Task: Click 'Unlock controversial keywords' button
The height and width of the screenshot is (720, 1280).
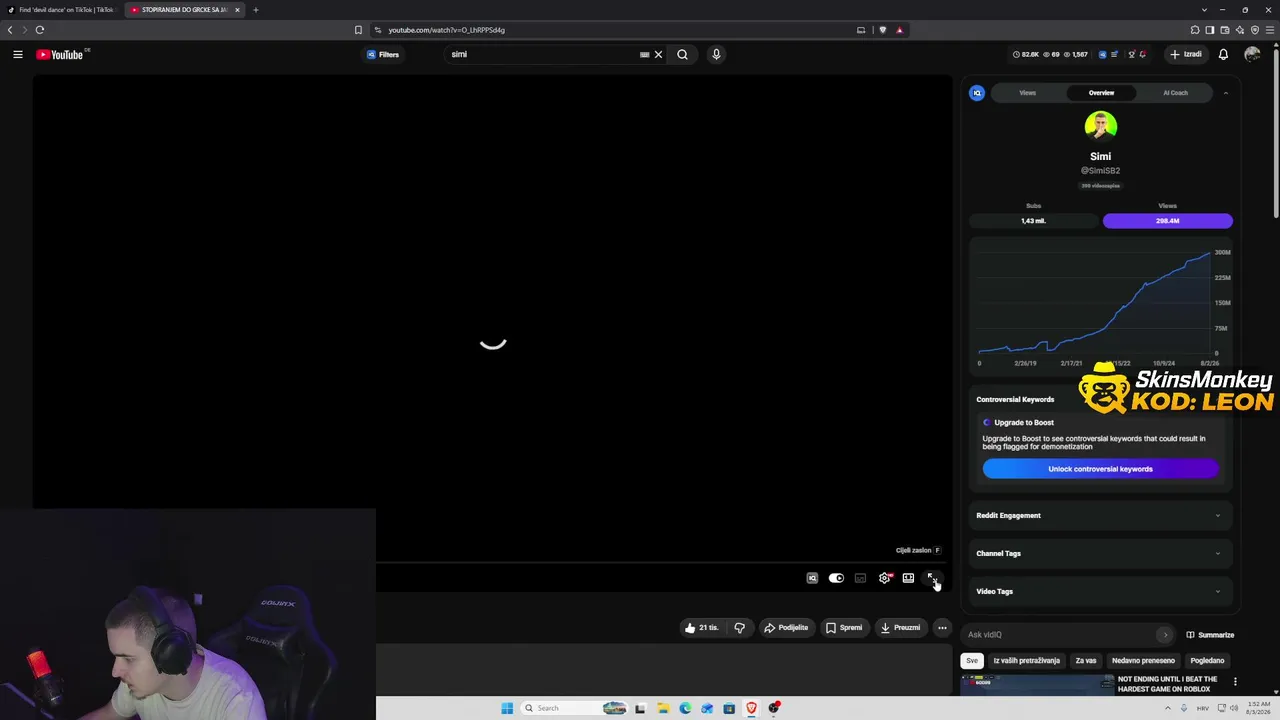Action: pos(1100,469)
